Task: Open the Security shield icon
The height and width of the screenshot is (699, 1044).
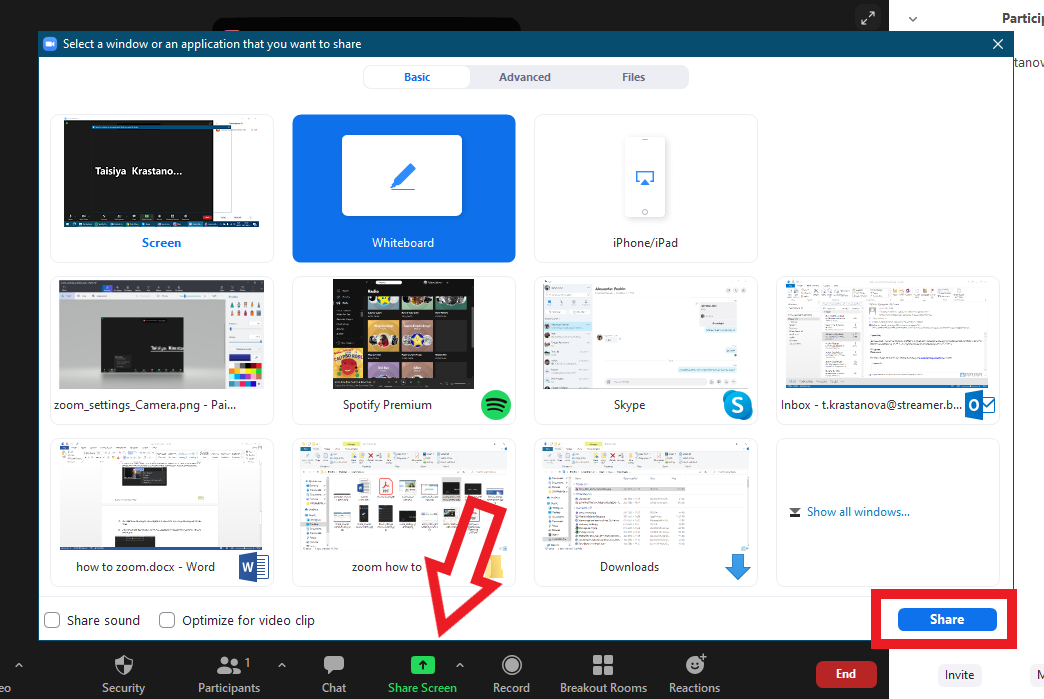Action: 123,667
